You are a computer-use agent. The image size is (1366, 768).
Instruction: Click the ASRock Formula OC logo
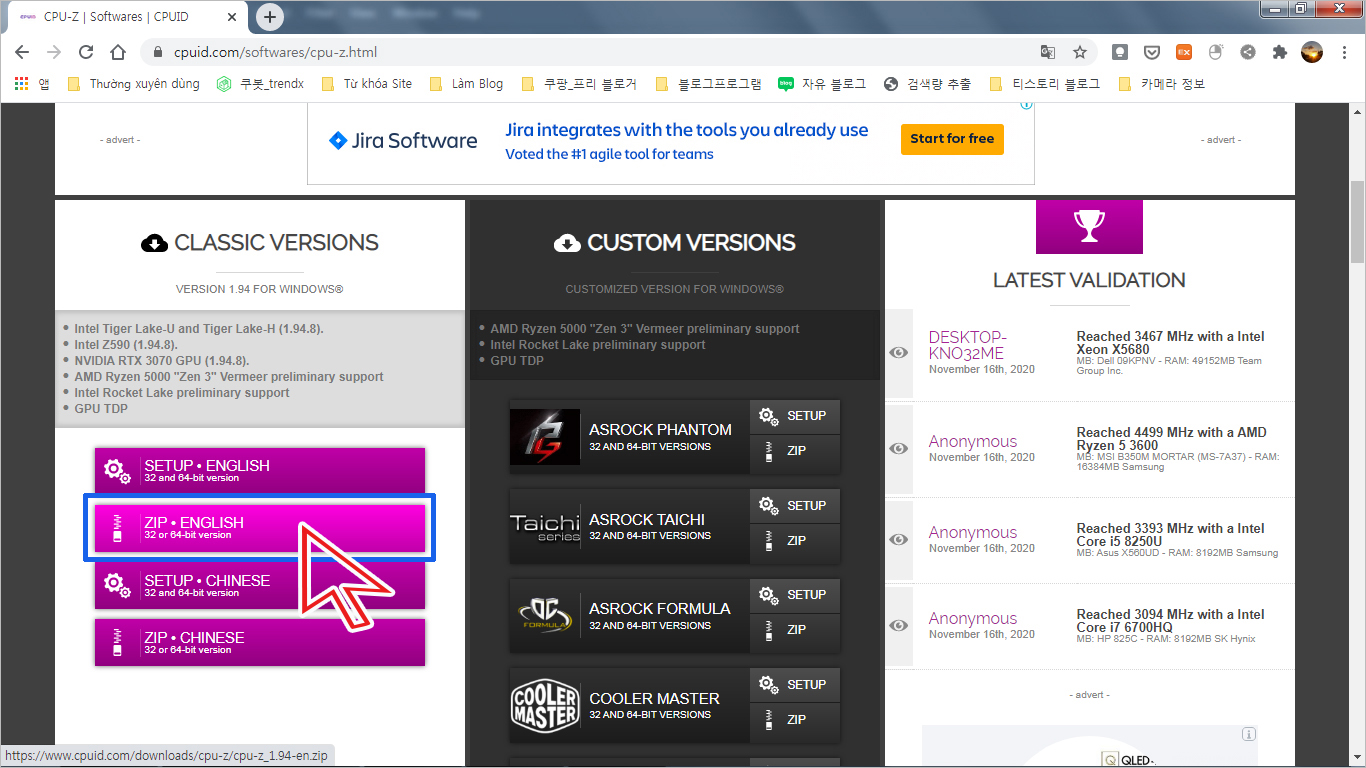tap(545, 616)
